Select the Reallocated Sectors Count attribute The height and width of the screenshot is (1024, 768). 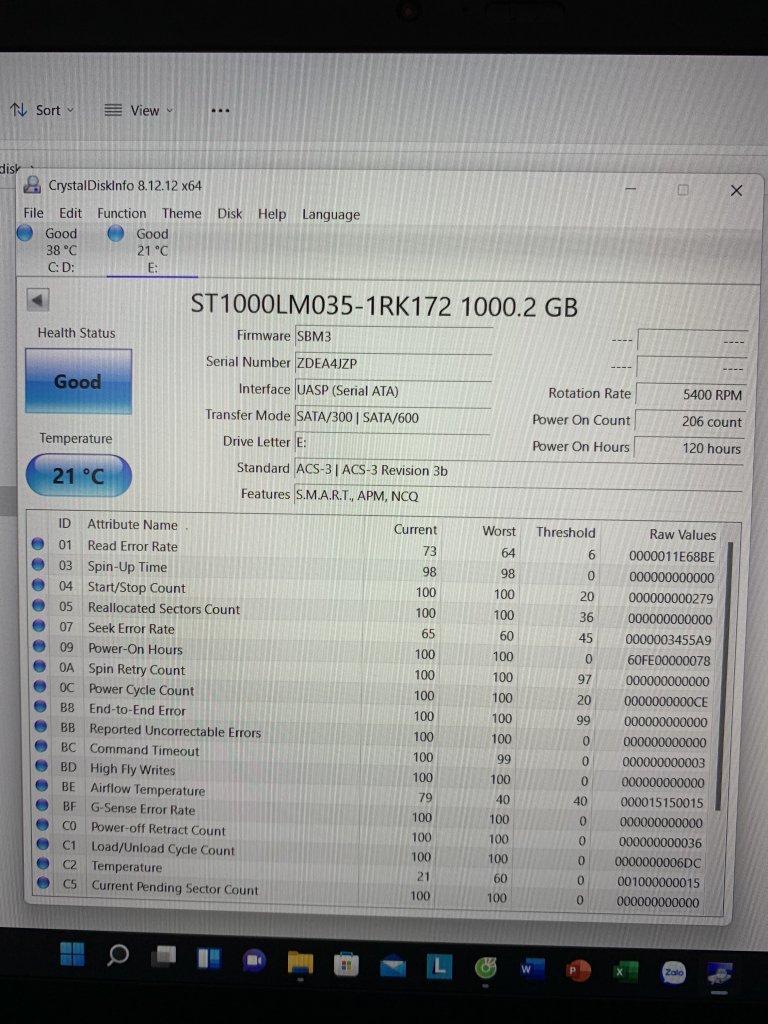164,608
